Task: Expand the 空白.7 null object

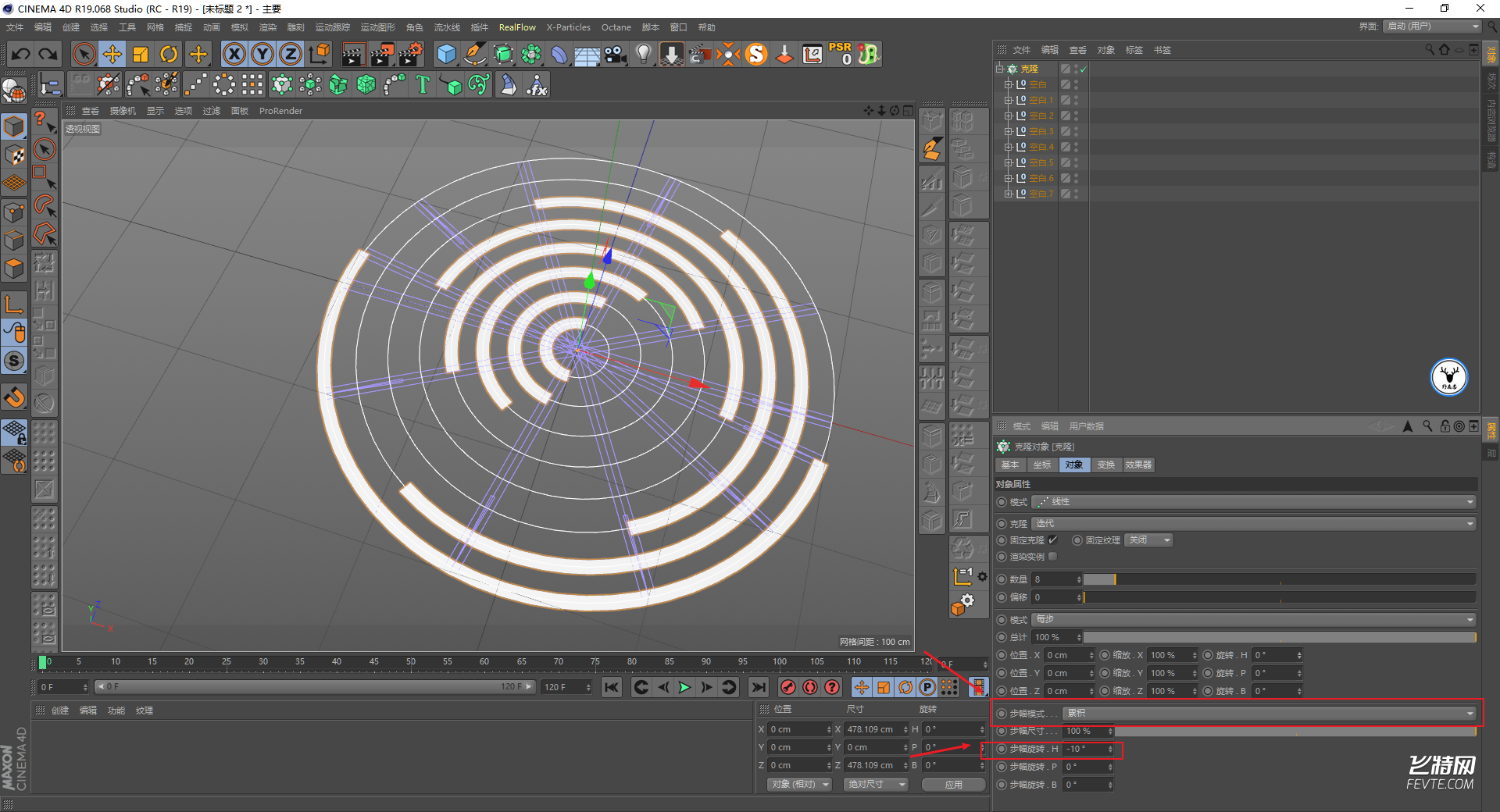Action: pos(1008,194)
